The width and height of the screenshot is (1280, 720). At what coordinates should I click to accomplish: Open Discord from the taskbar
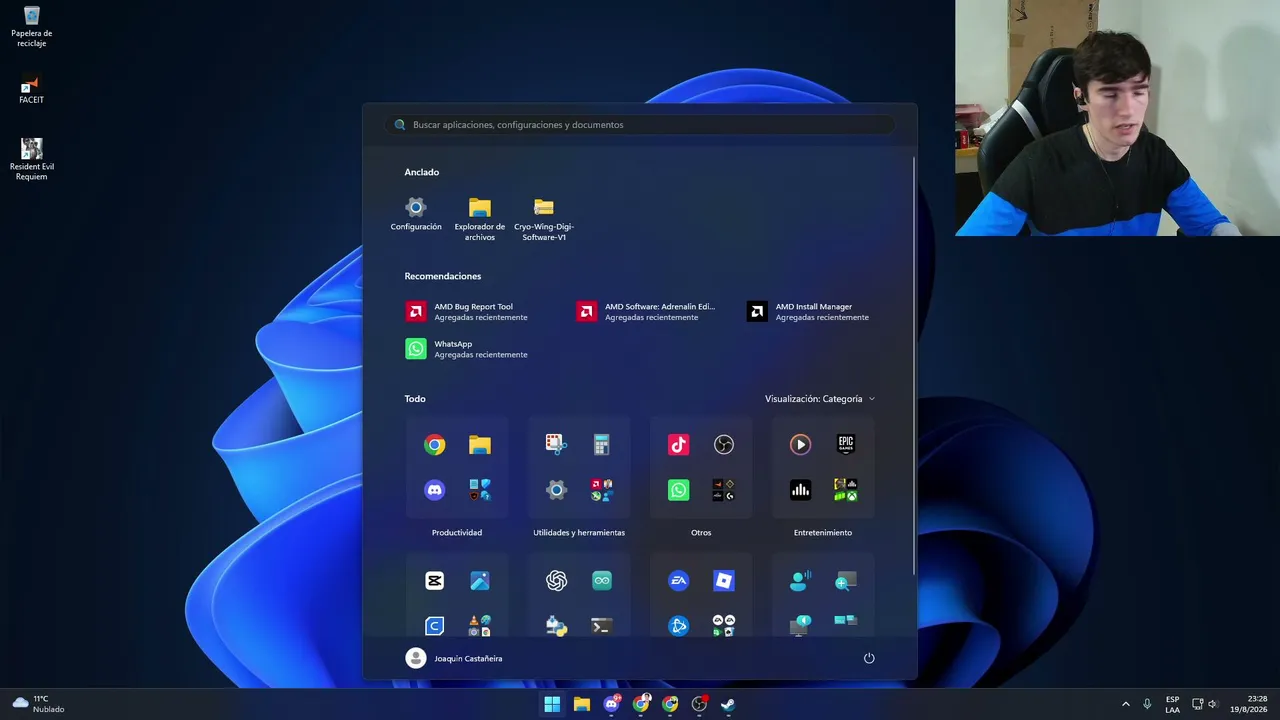(611, 704)
